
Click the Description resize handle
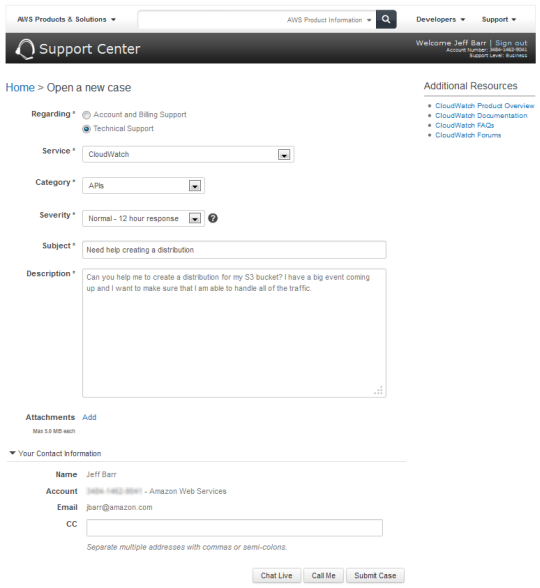coord(378,390)
